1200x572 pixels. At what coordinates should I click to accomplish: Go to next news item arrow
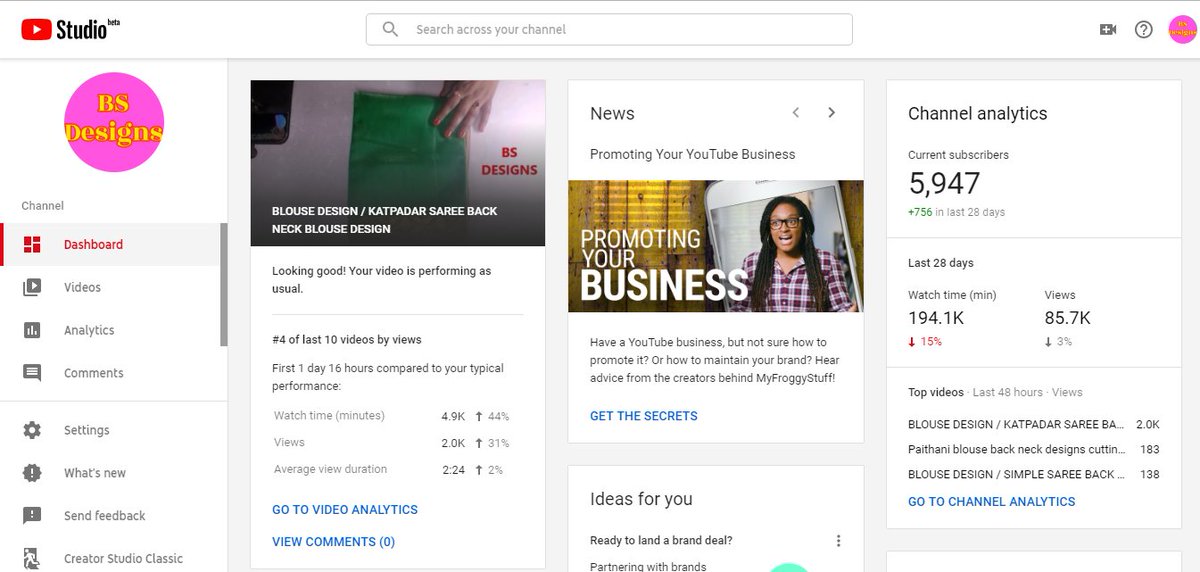tap(831, 113)
